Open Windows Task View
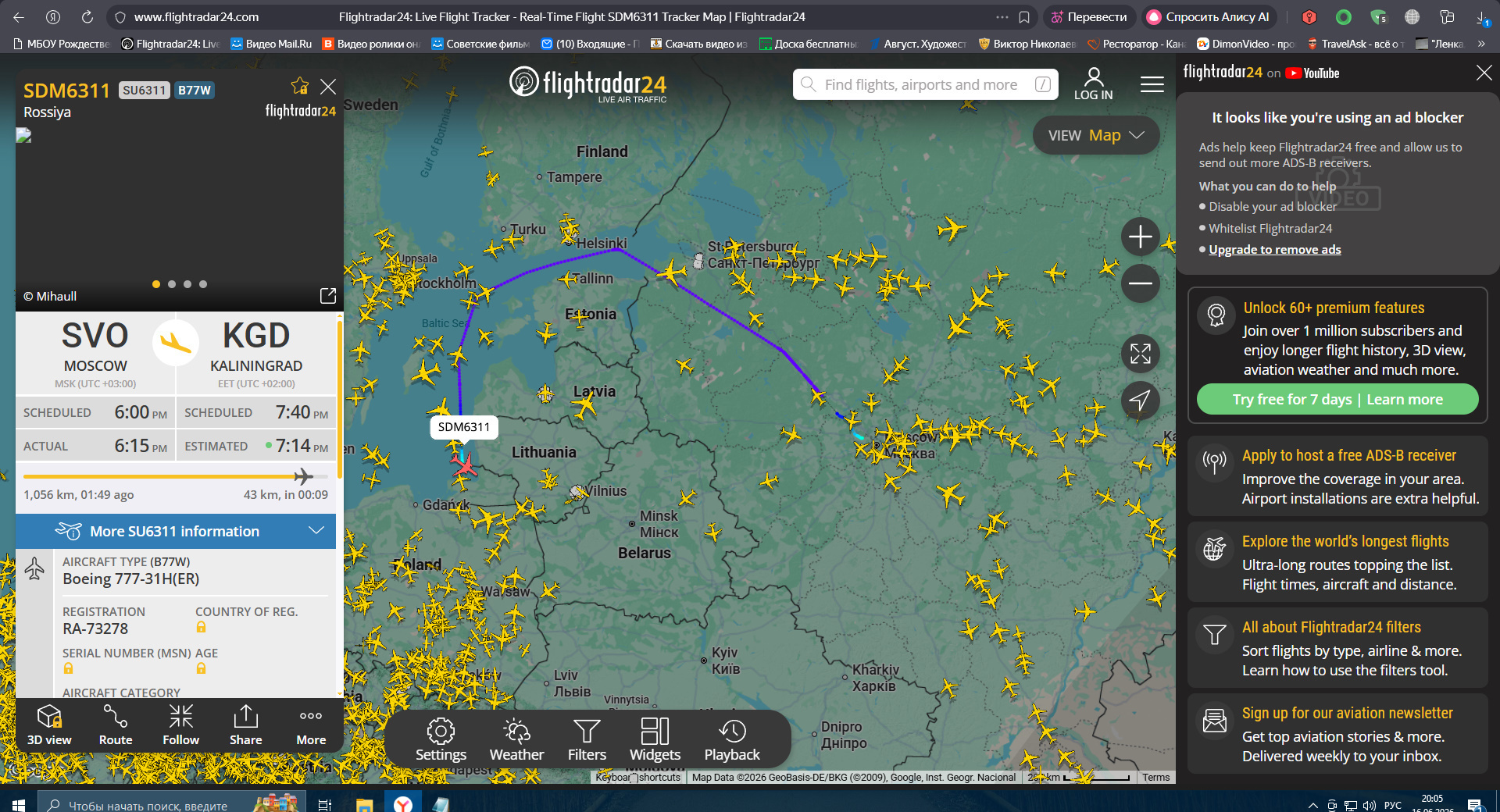 point(325,804)
